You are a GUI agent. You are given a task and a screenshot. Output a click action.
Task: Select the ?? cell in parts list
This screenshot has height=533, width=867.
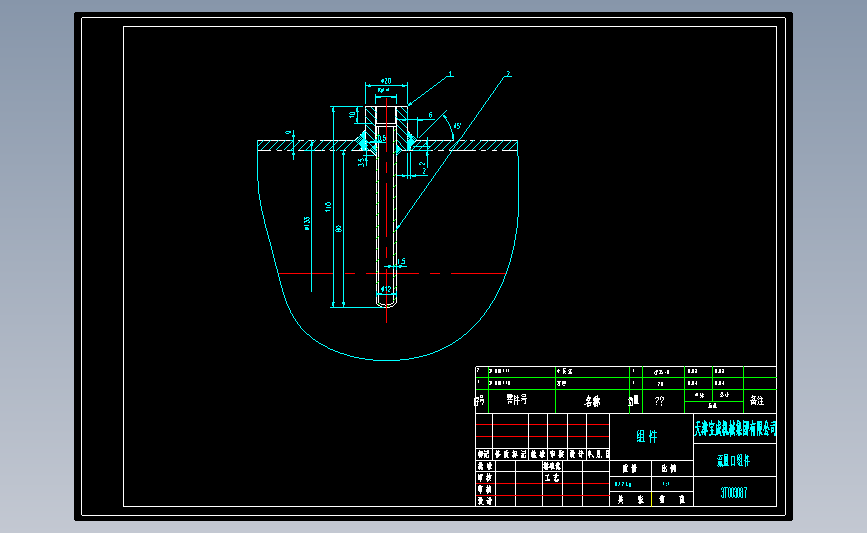[x=659, y=401]
